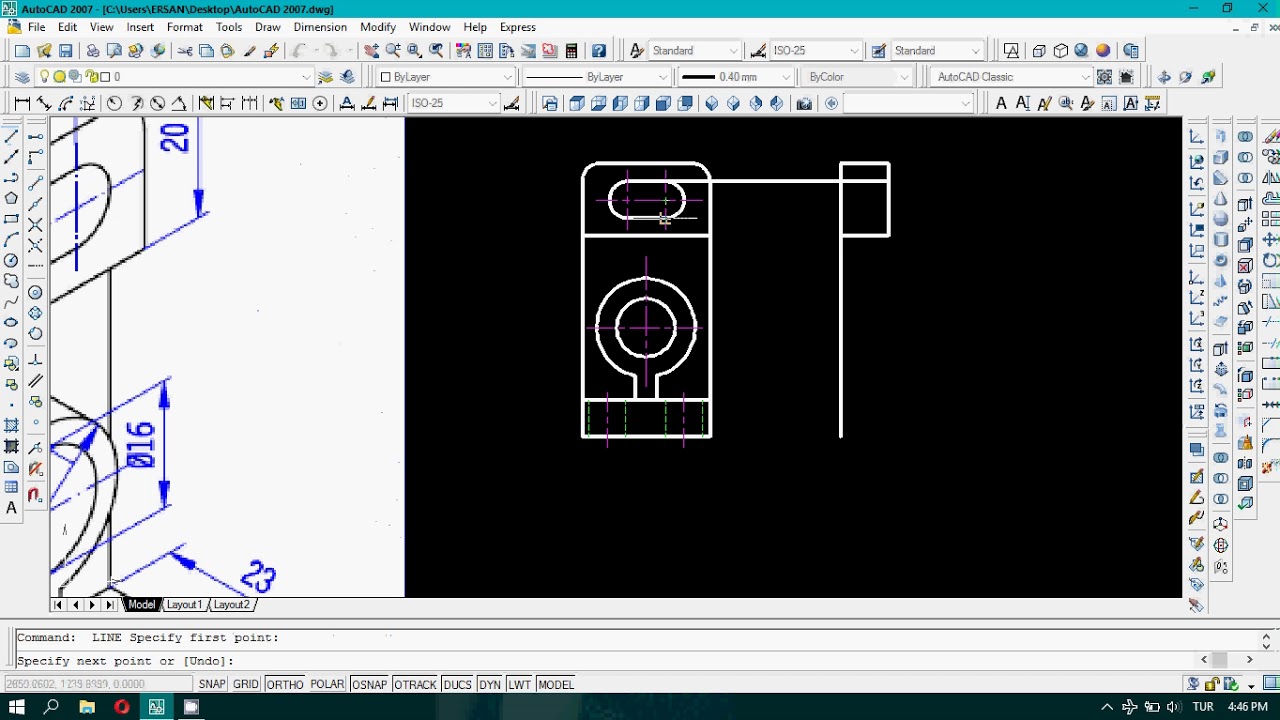Click the Open file icon

tap(44, 51)
